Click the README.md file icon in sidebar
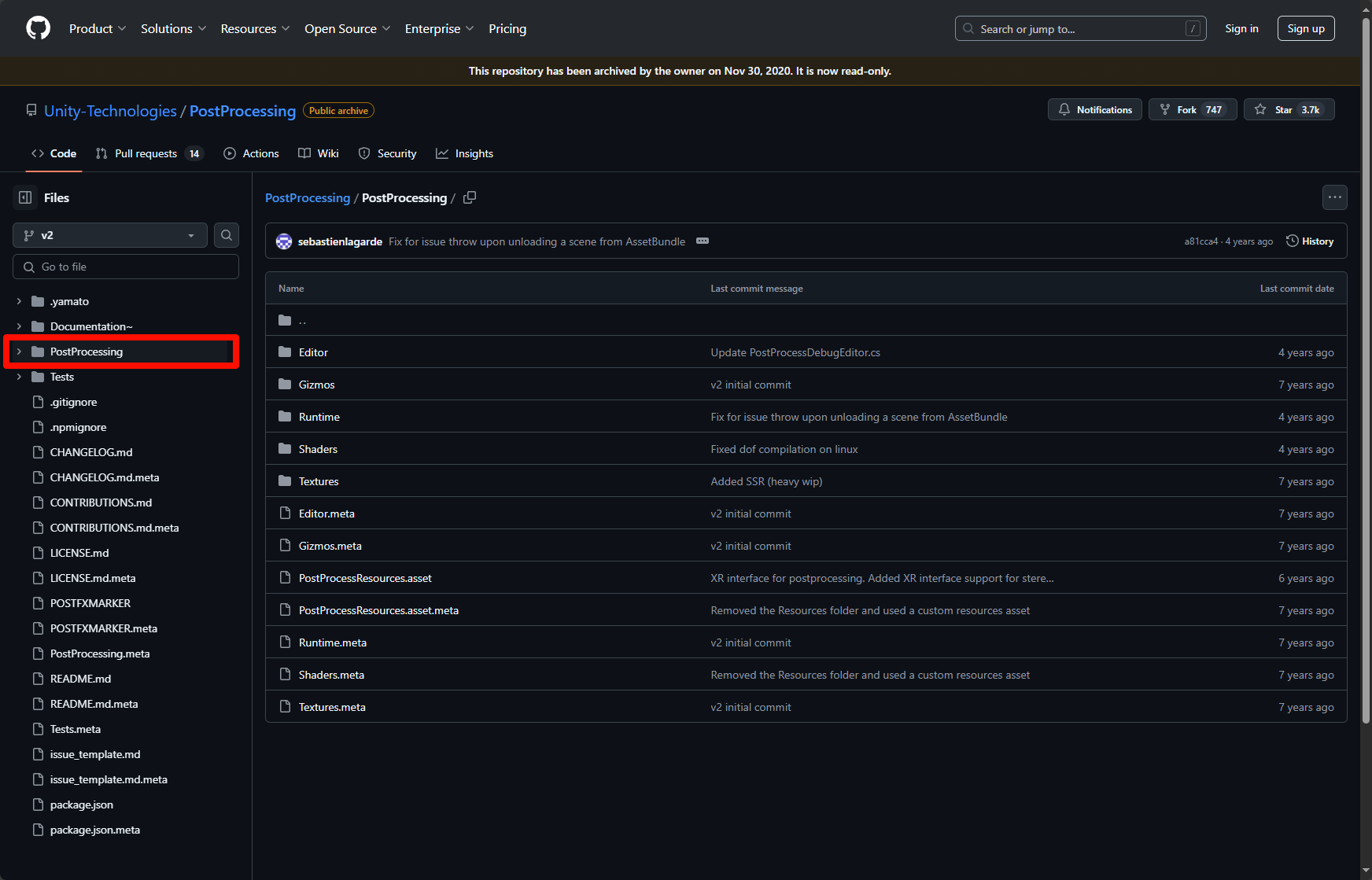The width and height of the screenshot is (1372, 880). coord(38,679)
